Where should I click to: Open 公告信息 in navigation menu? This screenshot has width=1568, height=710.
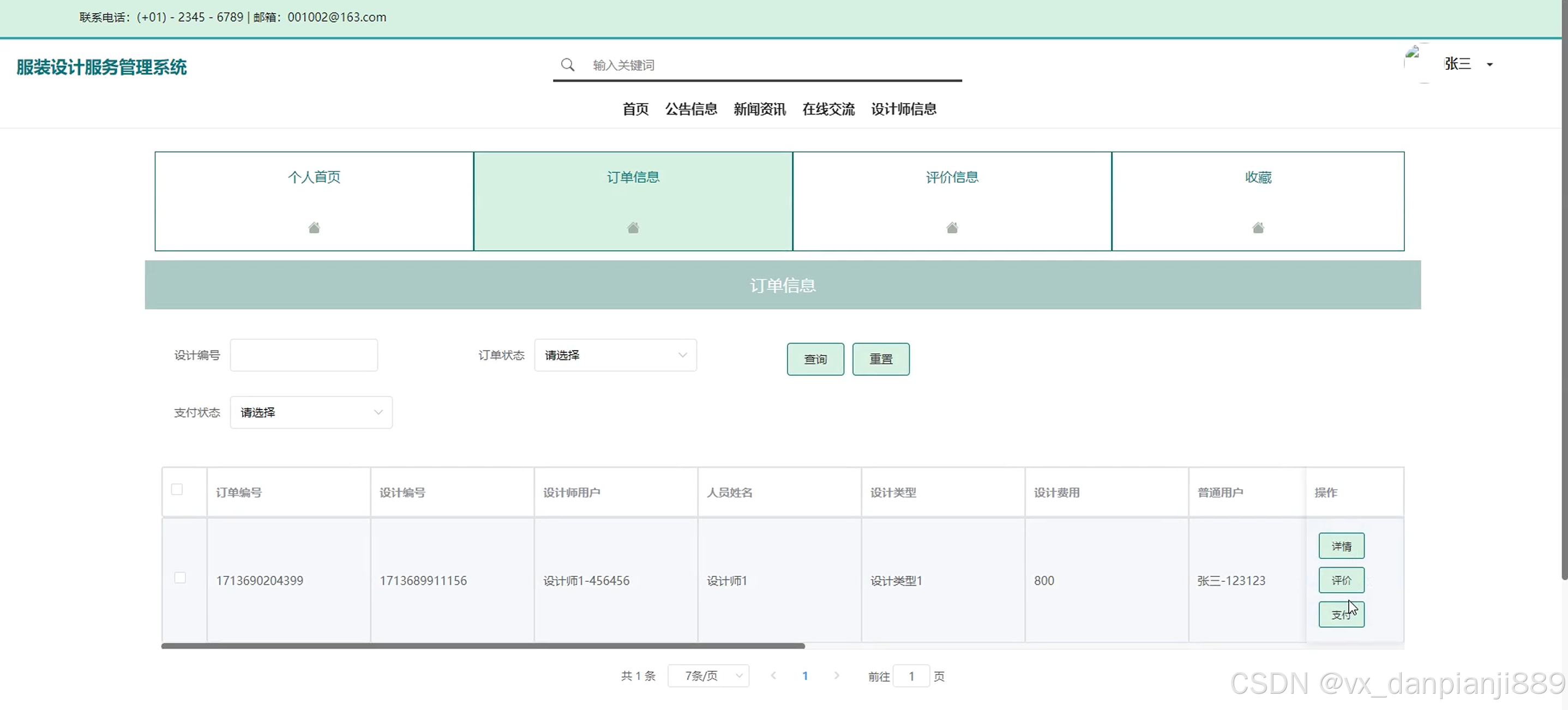pyautogui.click(x=691, y=109)
